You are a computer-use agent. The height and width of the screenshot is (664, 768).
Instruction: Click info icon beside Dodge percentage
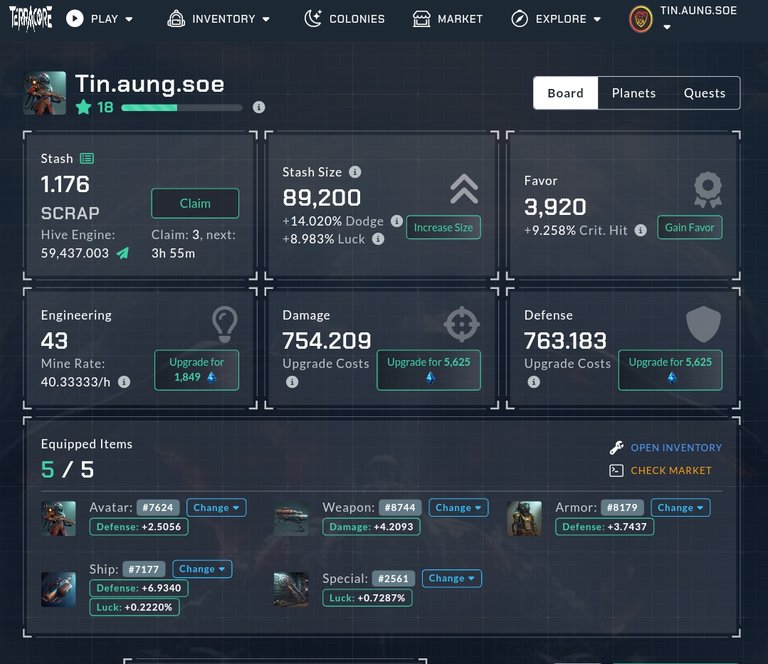click(x=396, y=221)
